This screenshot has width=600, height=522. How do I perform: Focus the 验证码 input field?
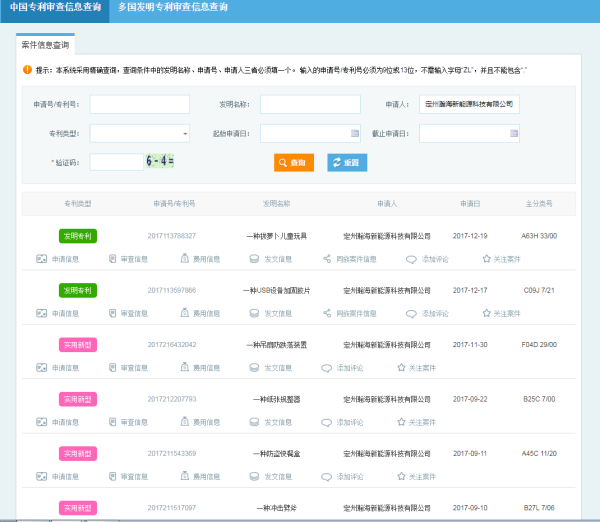tap(116, 162)
